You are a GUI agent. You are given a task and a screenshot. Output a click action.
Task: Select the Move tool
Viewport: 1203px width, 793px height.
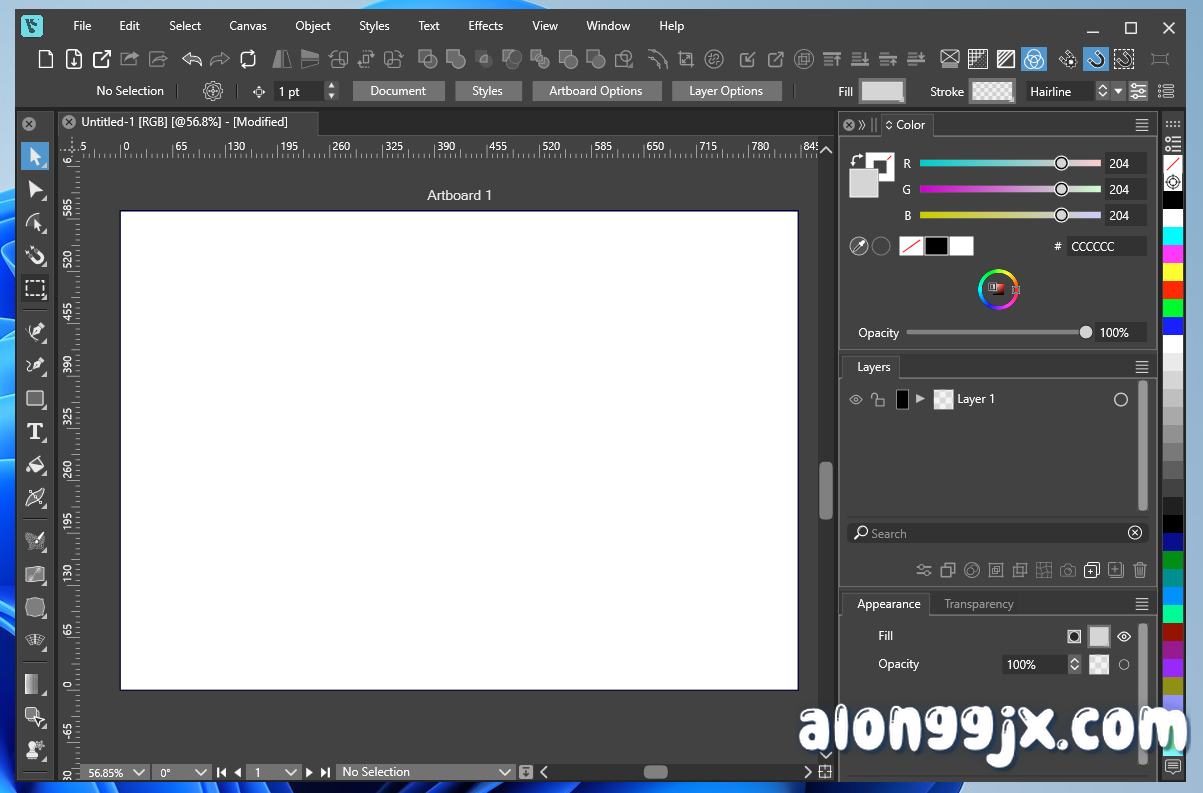click(35, 156)
